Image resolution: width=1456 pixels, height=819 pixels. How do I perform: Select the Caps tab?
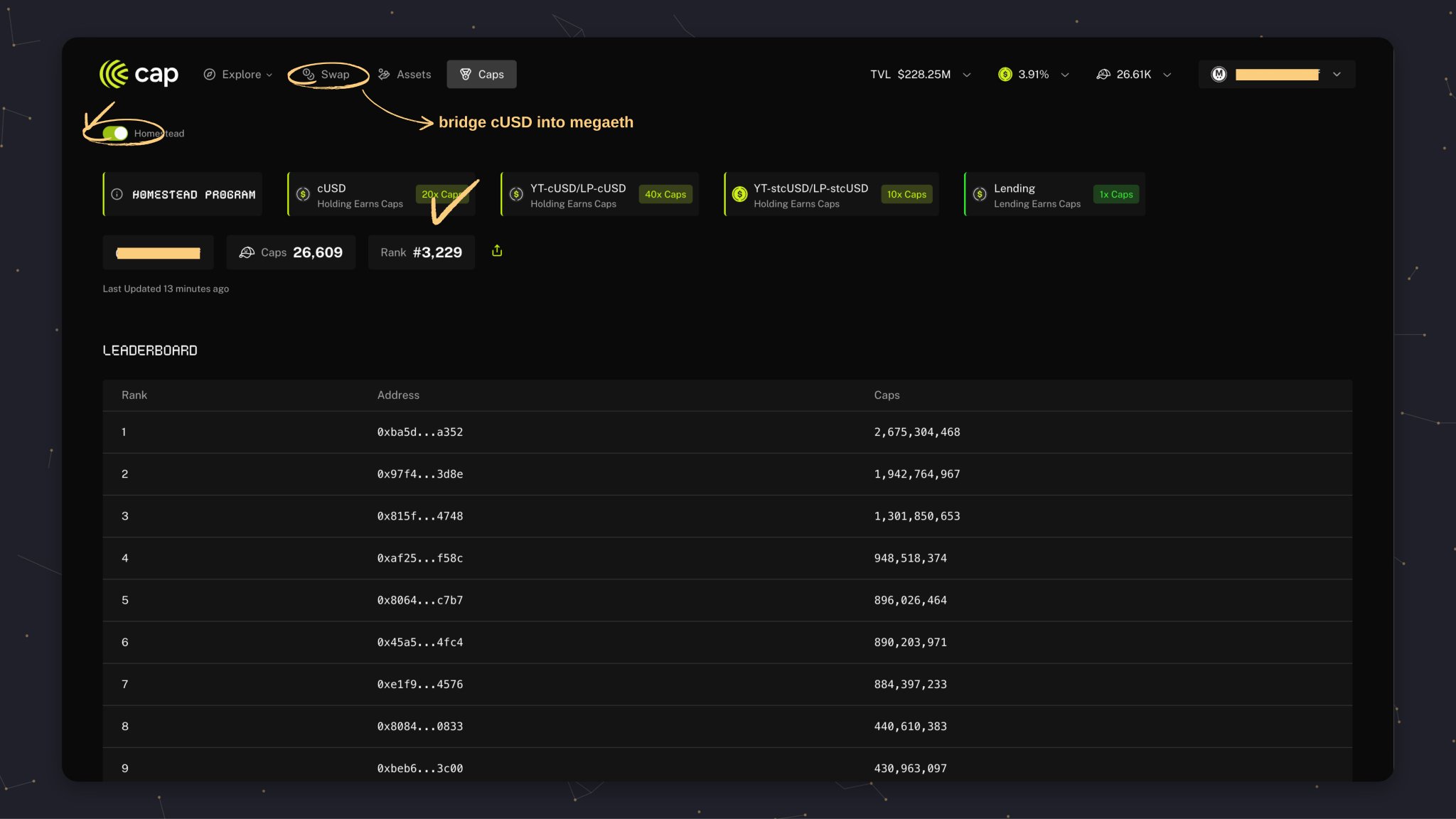click(x=481, y=74)
